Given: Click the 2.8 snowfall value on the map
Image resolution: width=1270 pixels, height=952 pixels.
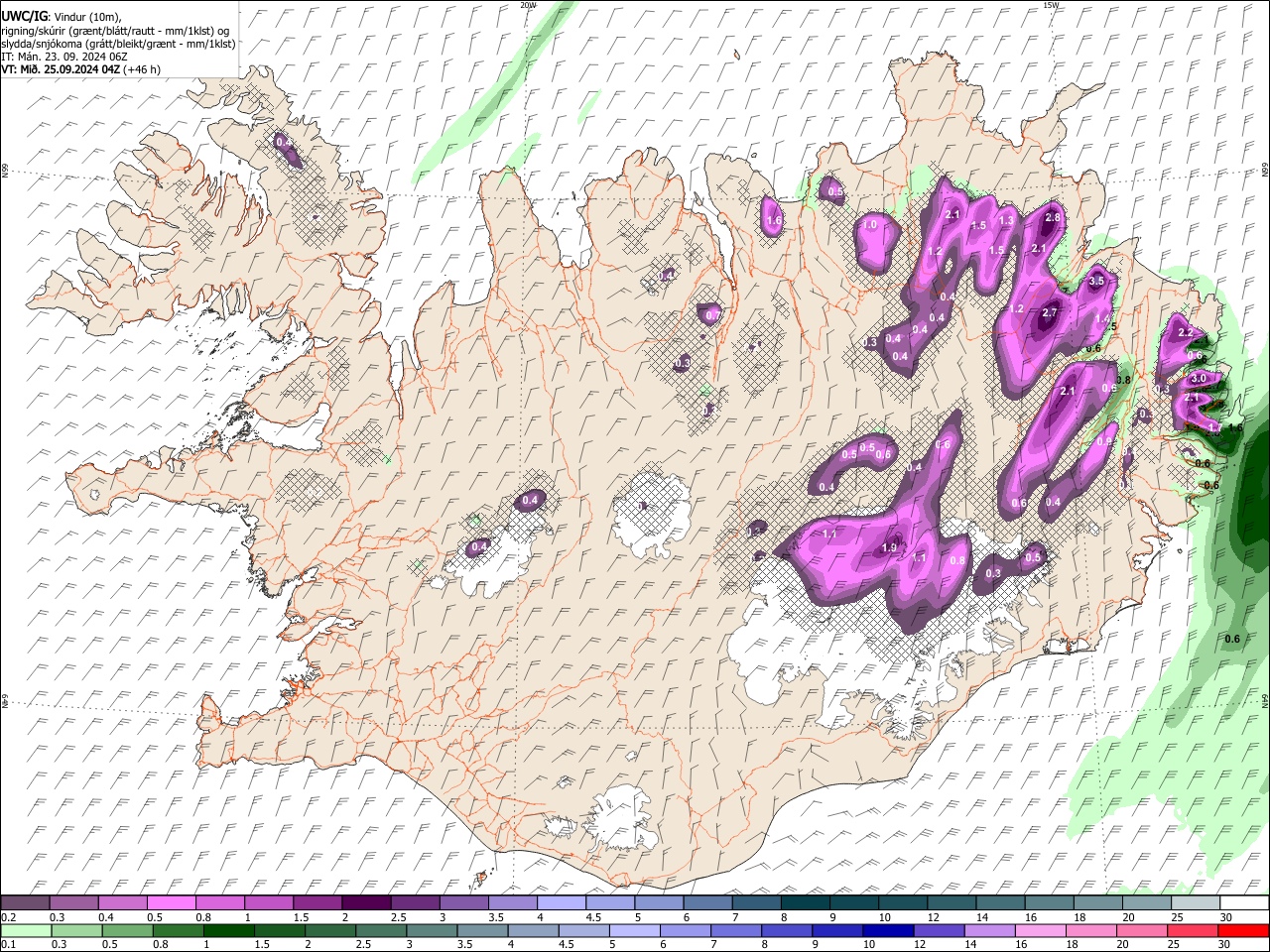Looking at the screenshot, I should 1053,217.
